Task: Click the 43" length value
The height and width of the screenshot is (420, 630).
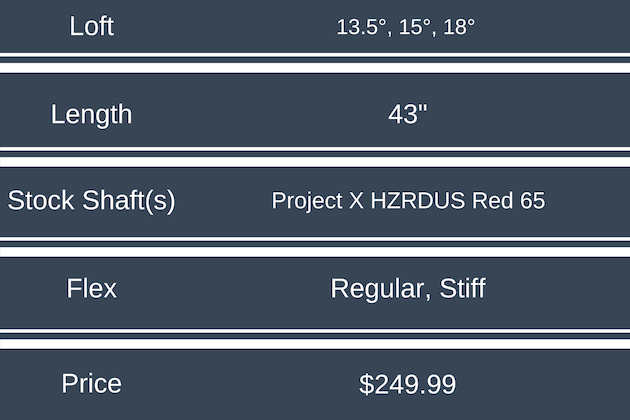Action: click(407, 113)
